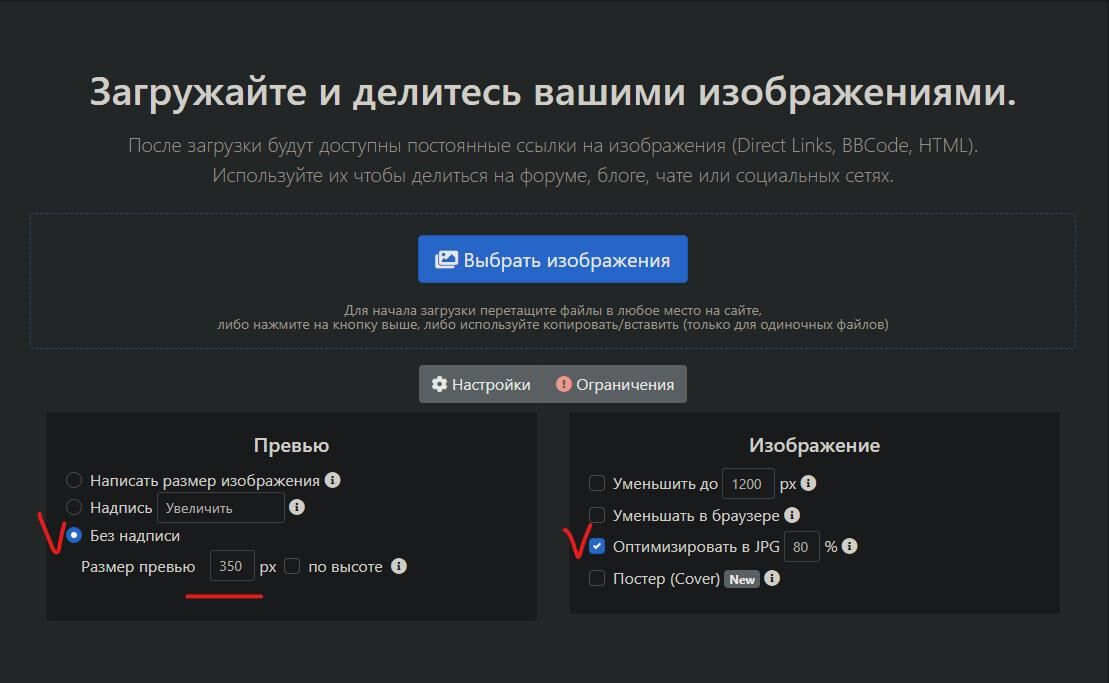Open the 'Настройки' settings tab
Image resolution: width=1109 pixels, height=683 pixels.
click(x=481, y=384)
